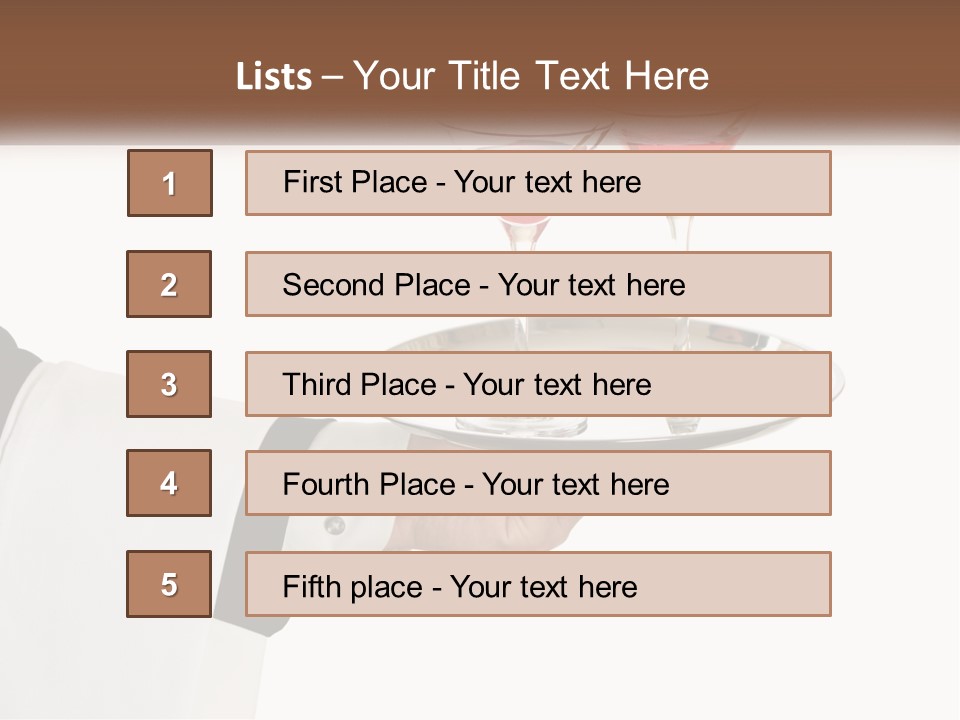Select the "First Place" text box

(x=538, y=183)
